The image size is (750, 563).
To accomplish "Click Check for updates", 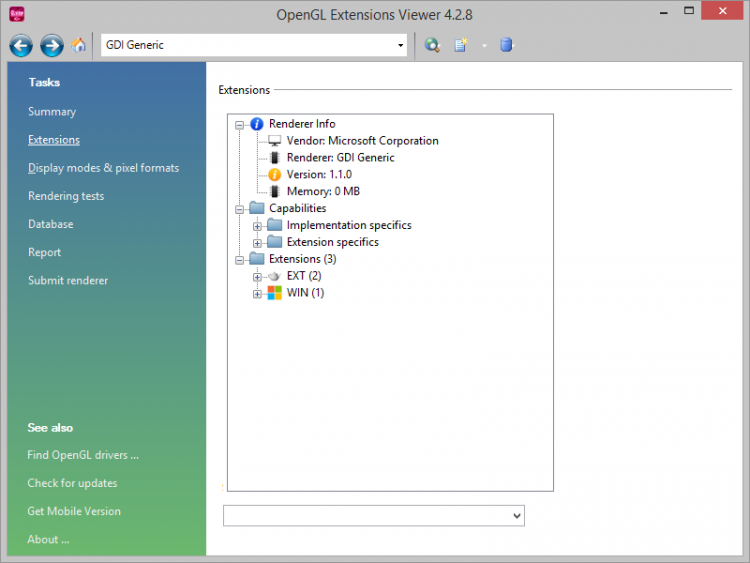I will tap(72, 483).
